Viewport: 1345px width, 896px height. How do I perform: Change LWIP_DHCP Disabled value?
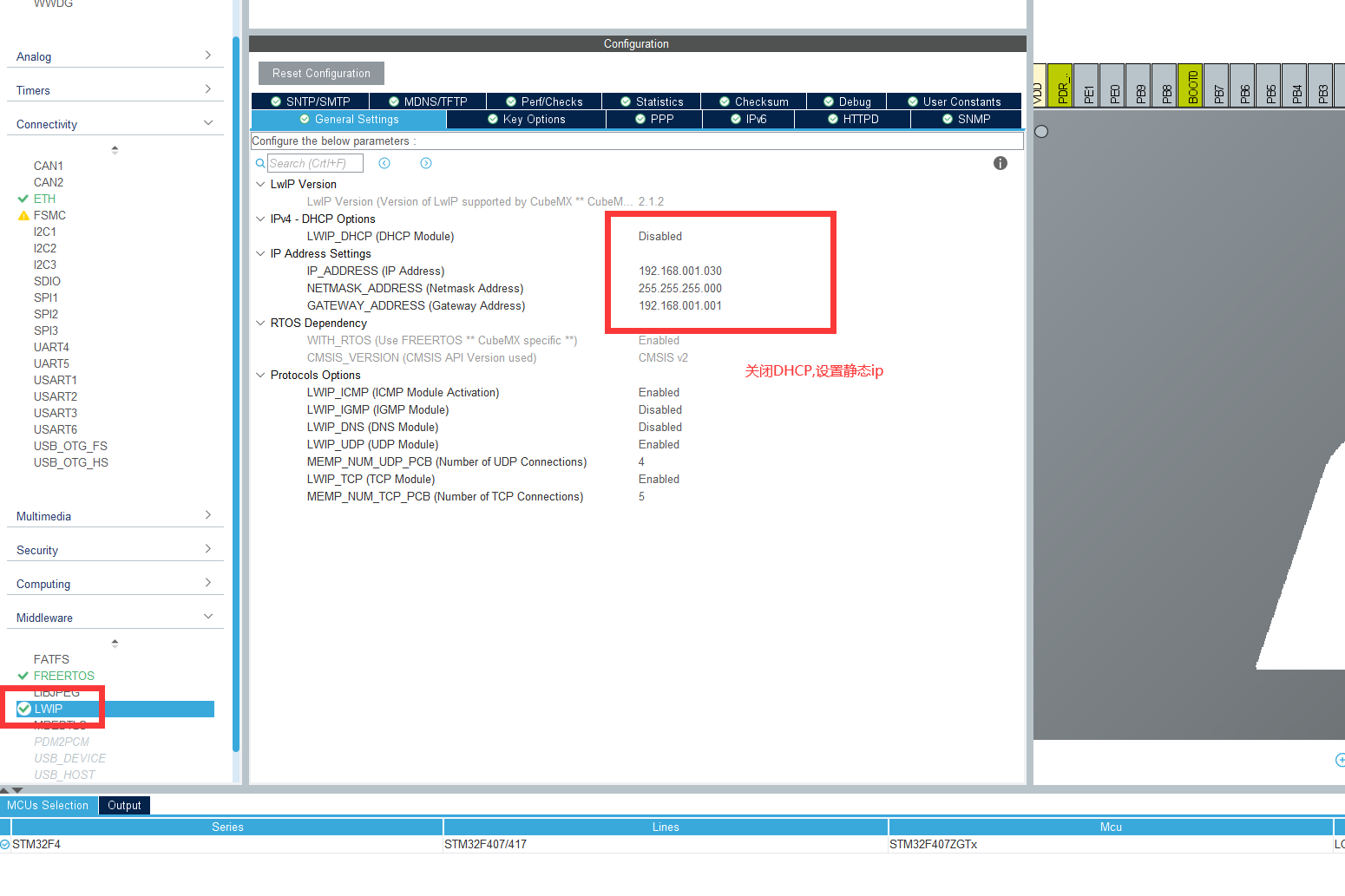click(x=660, y=236)
